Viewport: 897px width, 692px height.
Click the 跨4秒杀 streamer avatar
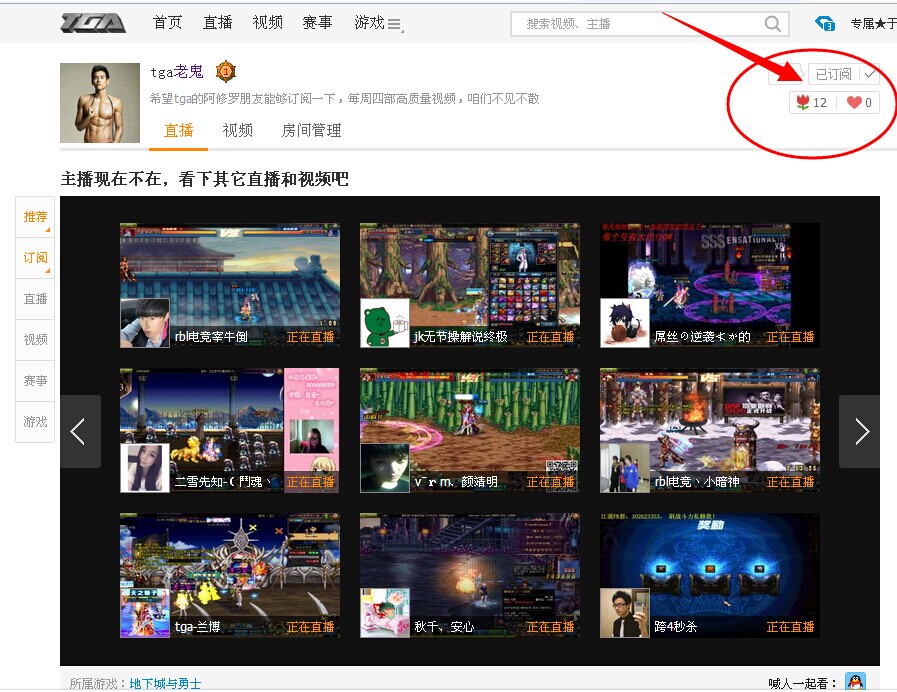point(625,613)
